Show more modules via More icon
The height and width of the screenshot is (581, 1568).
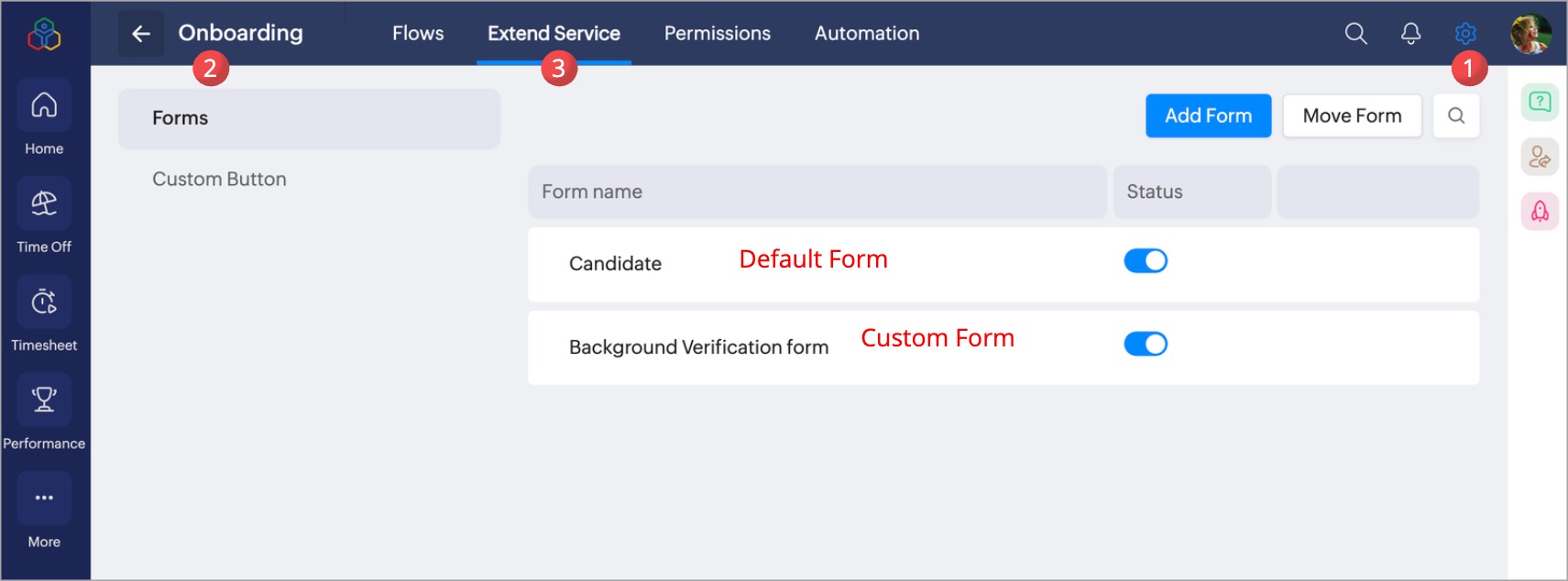coord(44,499)
